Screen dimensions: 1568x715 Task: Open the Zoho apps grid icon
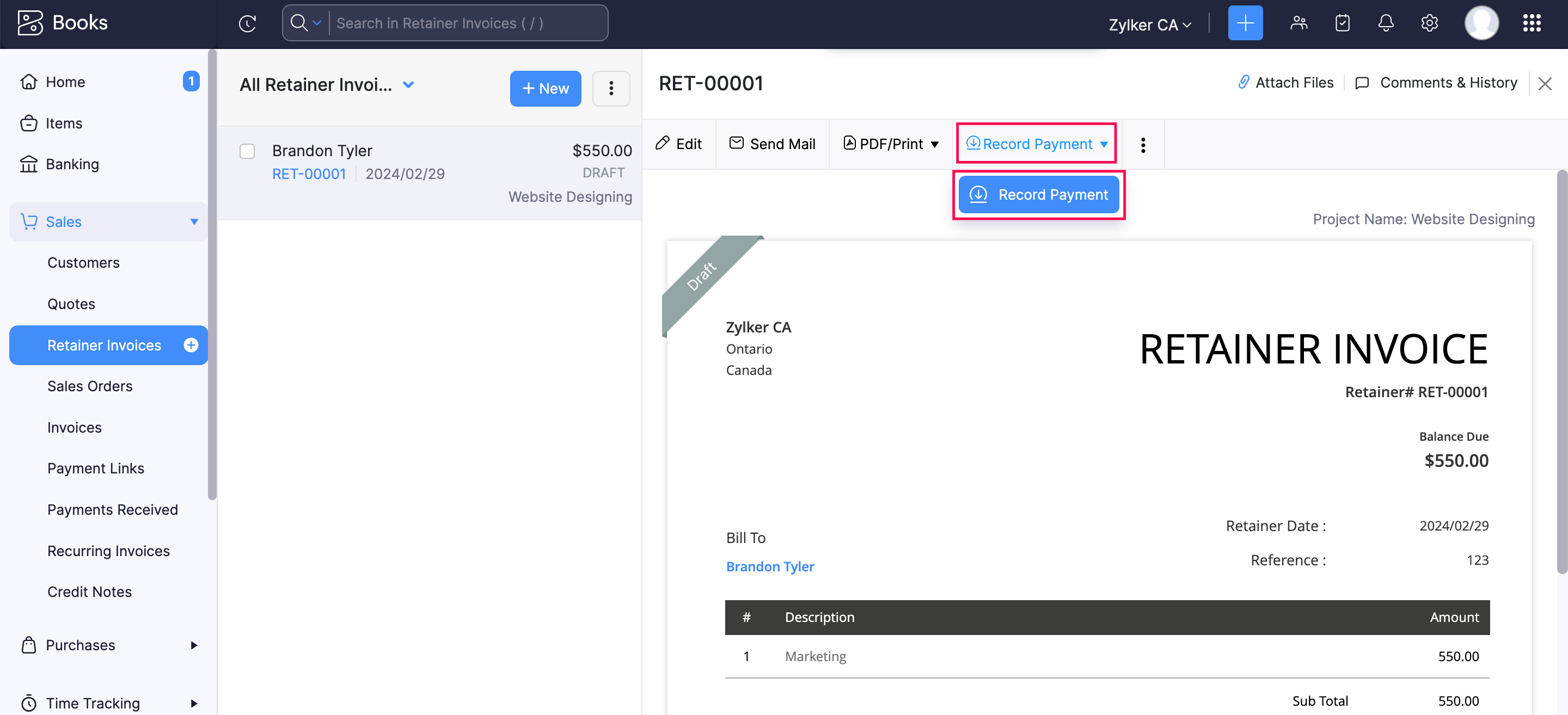(x=1532, y=23)
